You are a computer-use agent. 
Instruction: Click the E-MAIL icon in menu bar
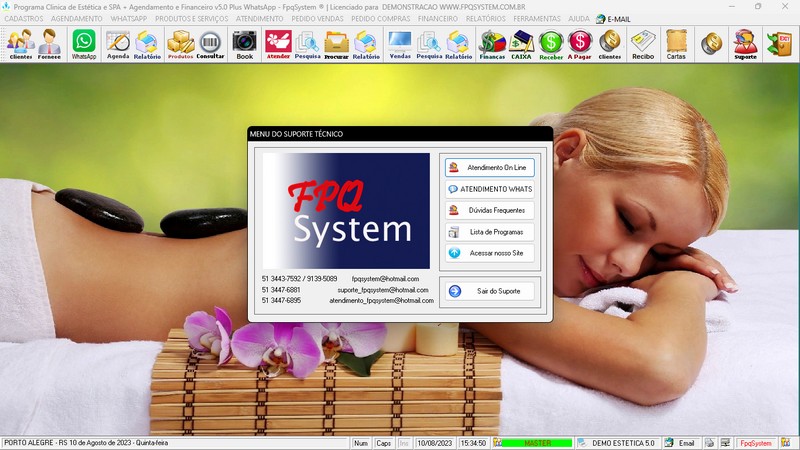click(613, 19)
